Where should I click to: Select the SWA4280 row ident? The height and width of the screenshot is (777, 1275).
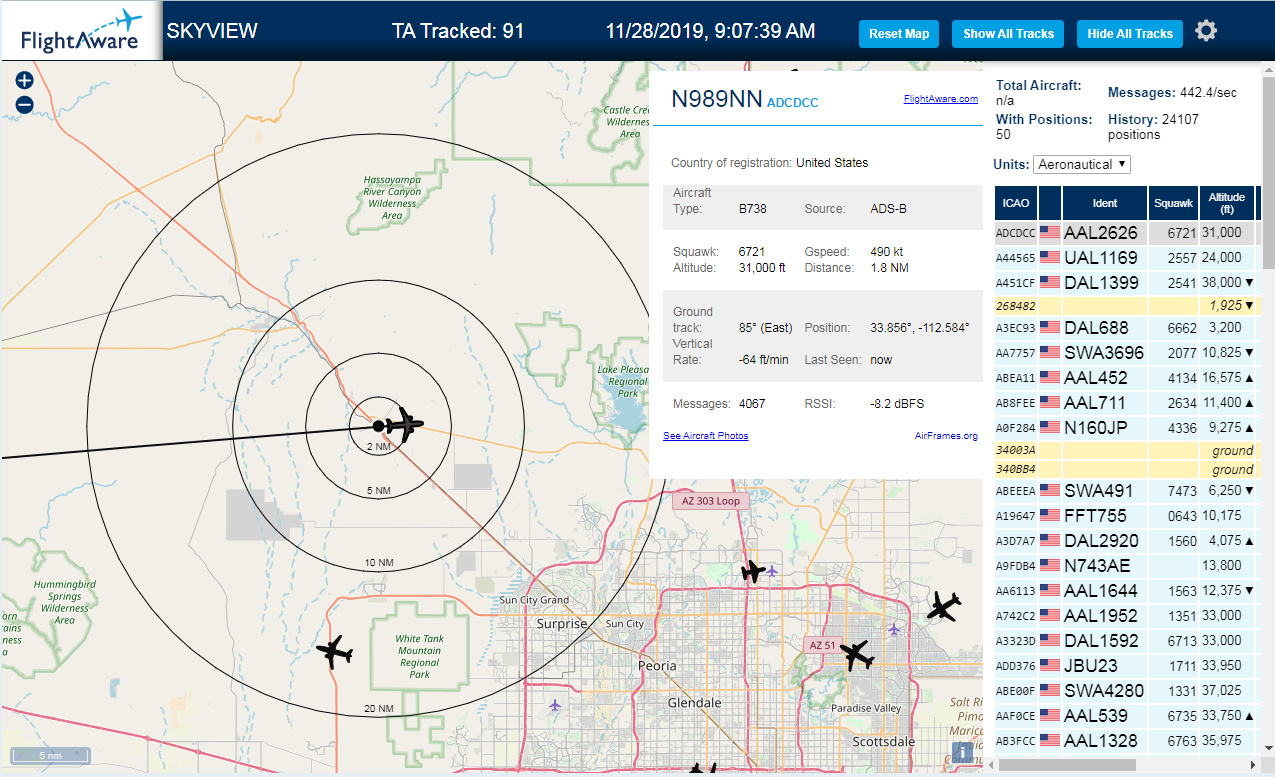(x=1104, y=691)
